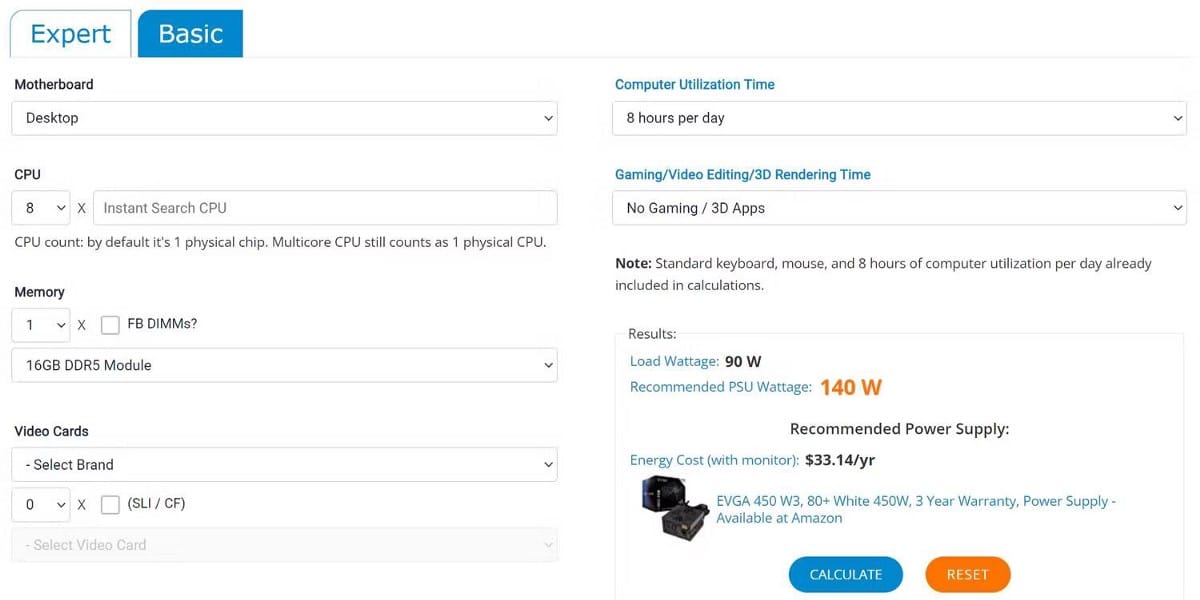Expand the No Gaming / 3D Apps dropdown

[899, 208]
